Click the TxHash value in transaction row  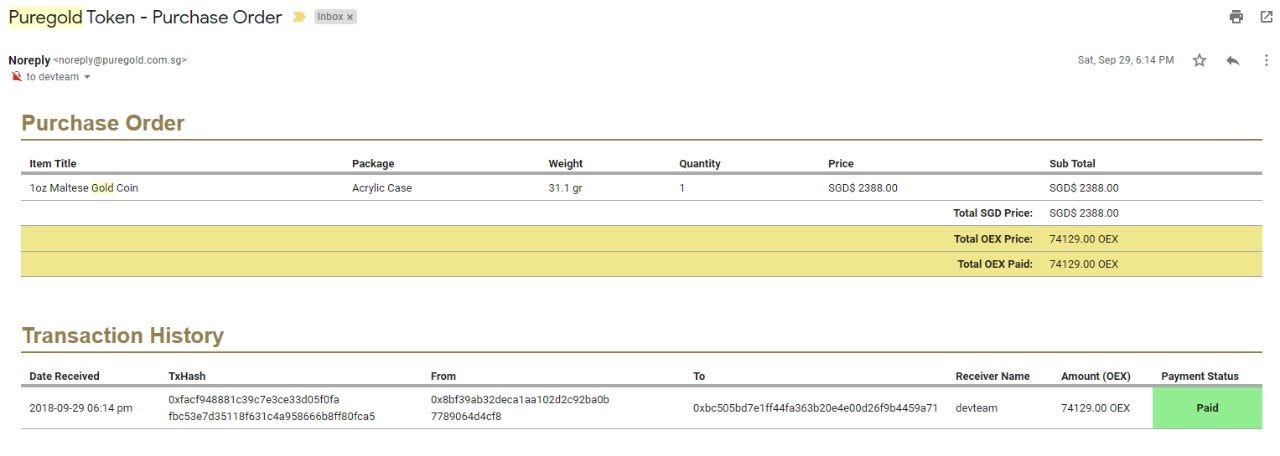point(270,408)
